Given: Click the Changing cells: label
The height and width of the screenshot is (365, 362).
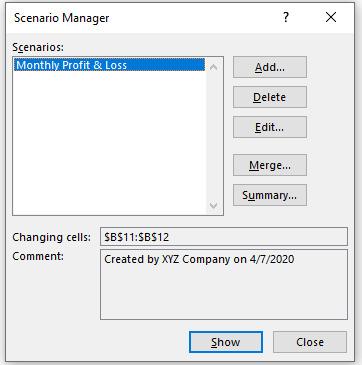Looking at the screenshot, I should (51, 237).
